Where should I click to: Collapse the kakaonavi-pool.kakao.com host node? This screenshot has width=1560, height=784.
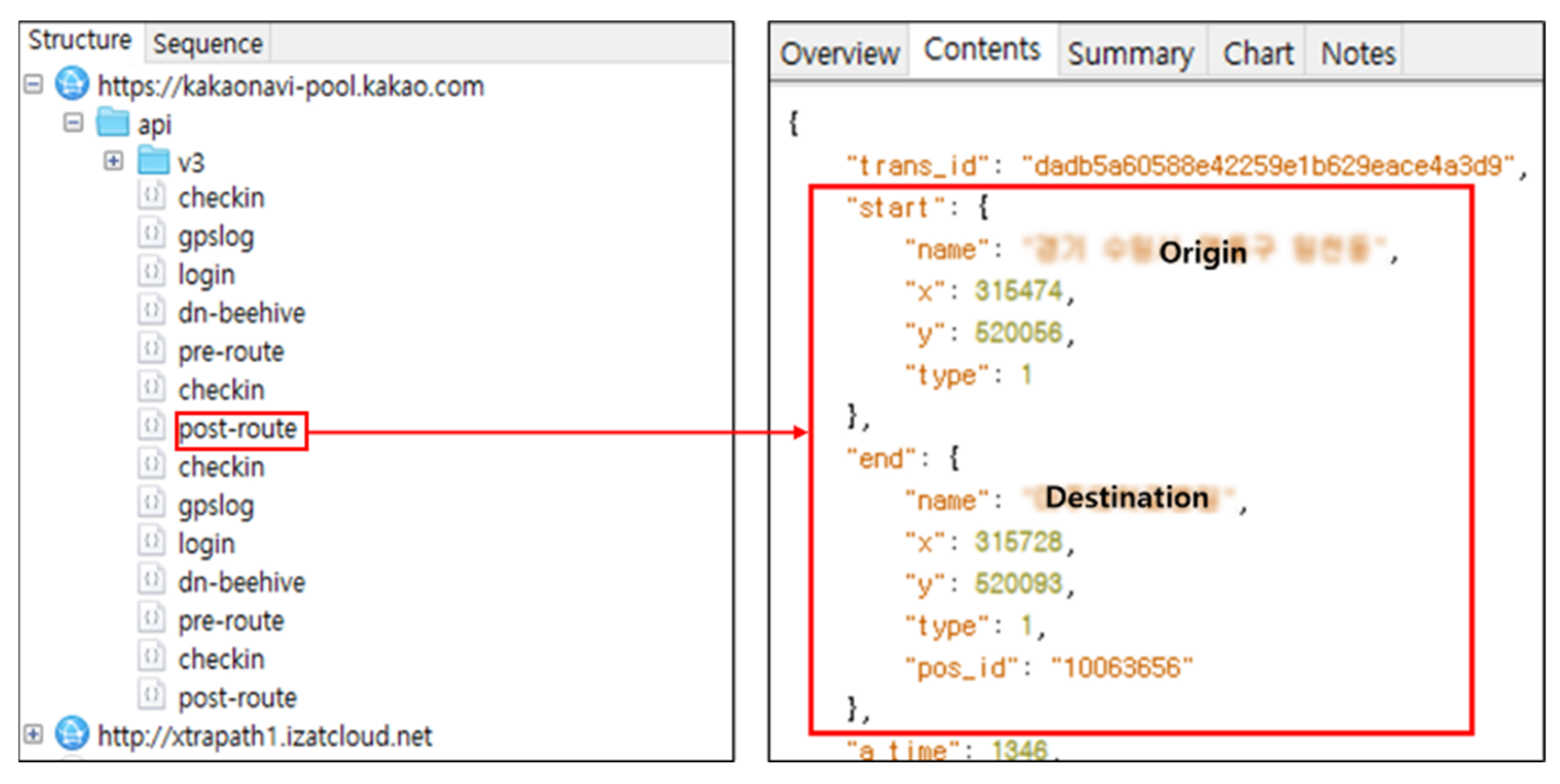(33, 84)
